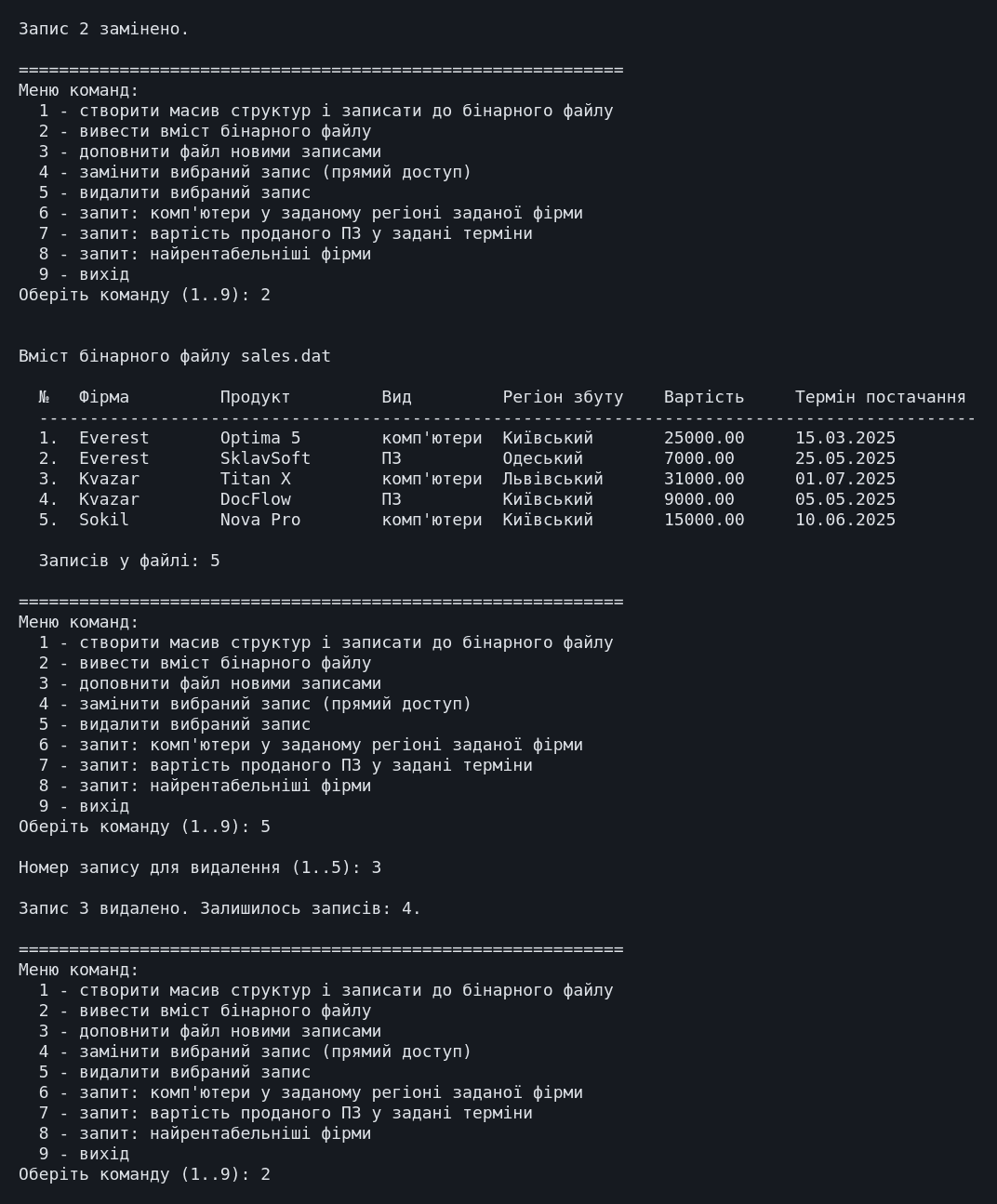Click the SklavSoft row in the table
997x1204 pixels.
[x=467, y=458]
